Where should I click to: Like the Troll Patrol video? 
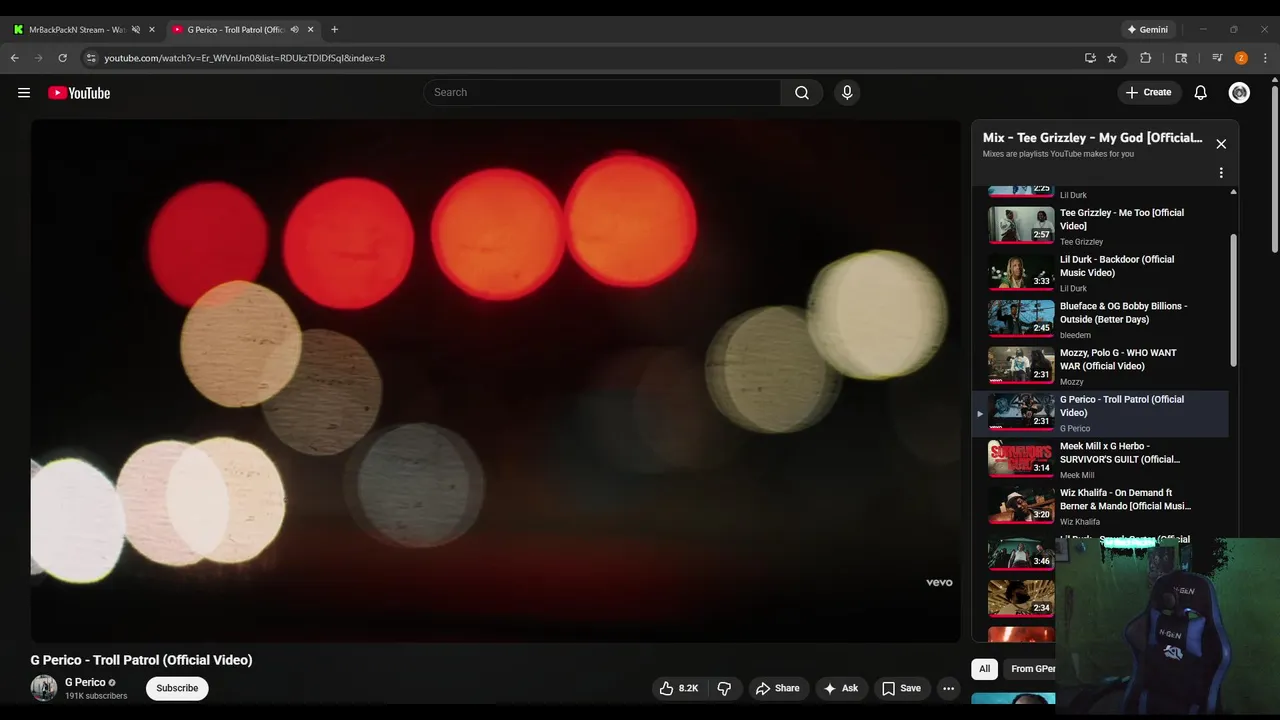click(678, 688)
